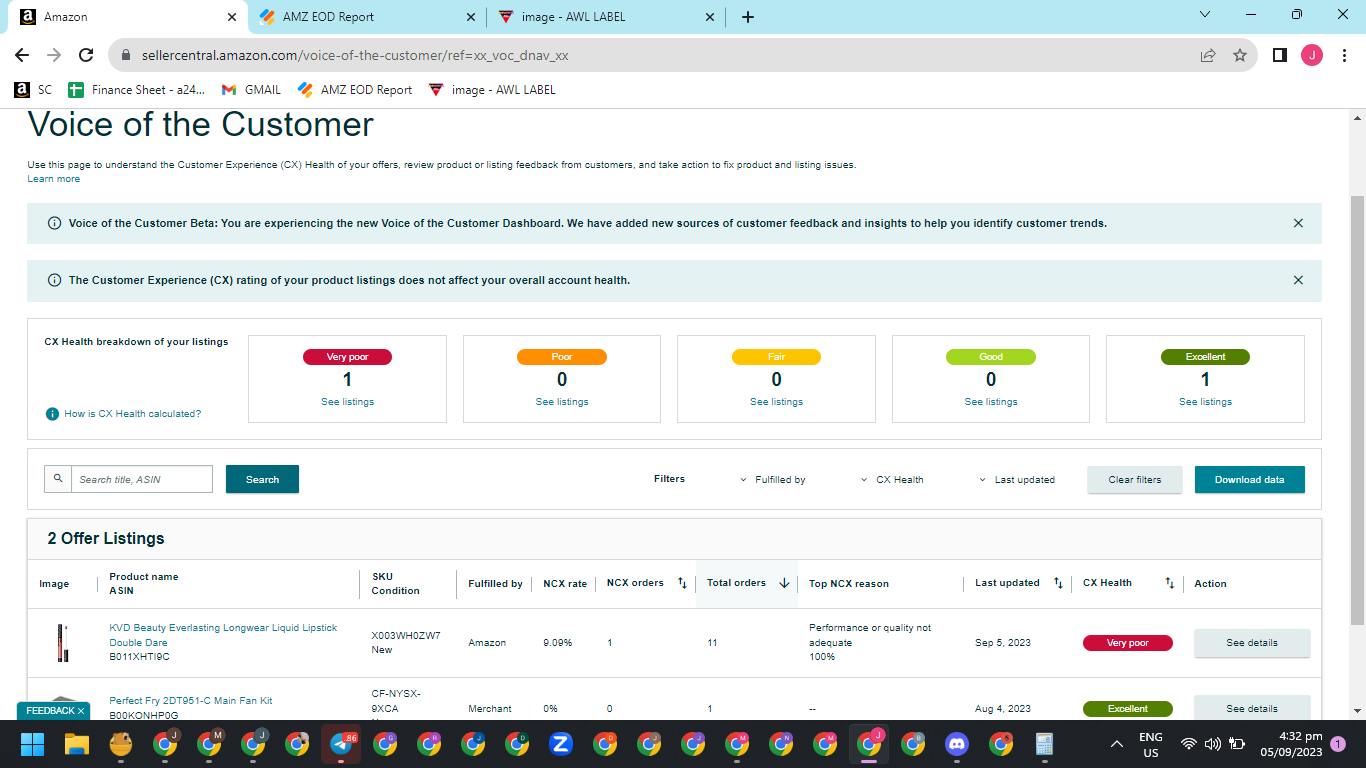Close the AMZ EOD Report tab

471,17
